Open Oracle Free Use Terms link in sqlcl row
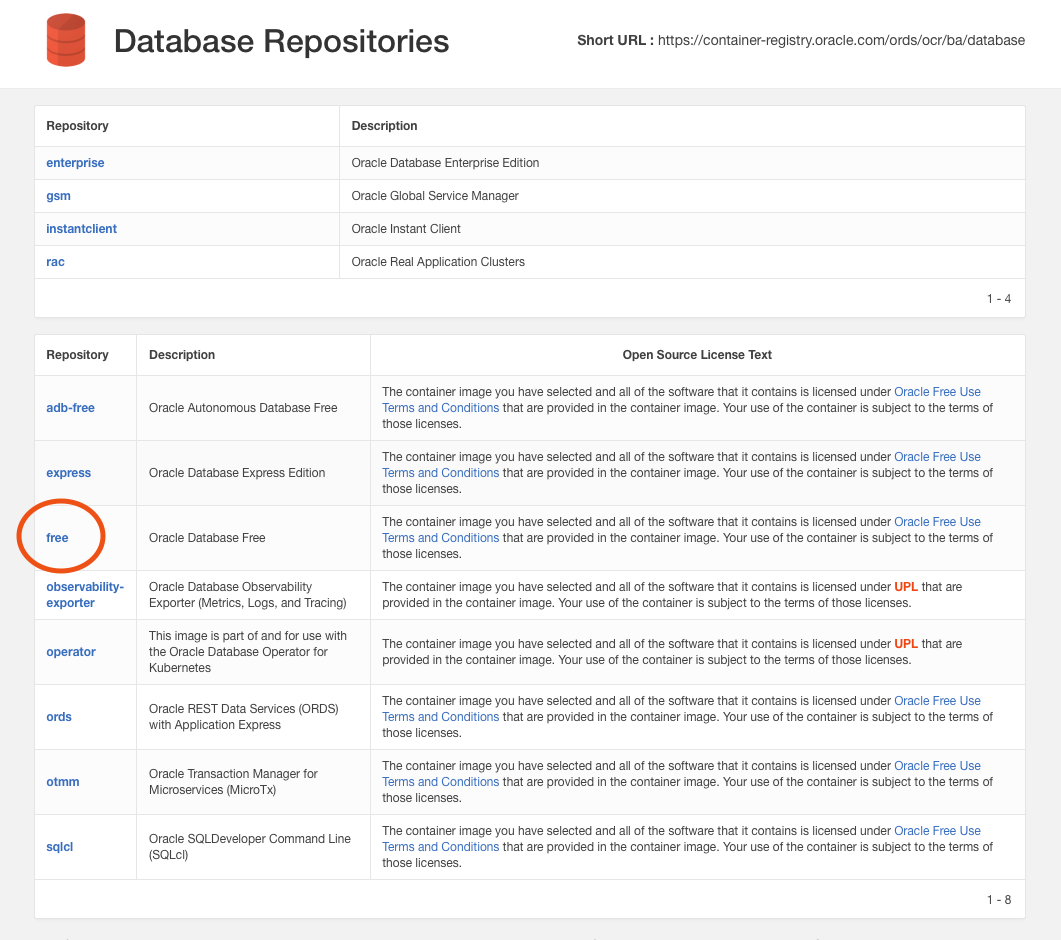 937,830
